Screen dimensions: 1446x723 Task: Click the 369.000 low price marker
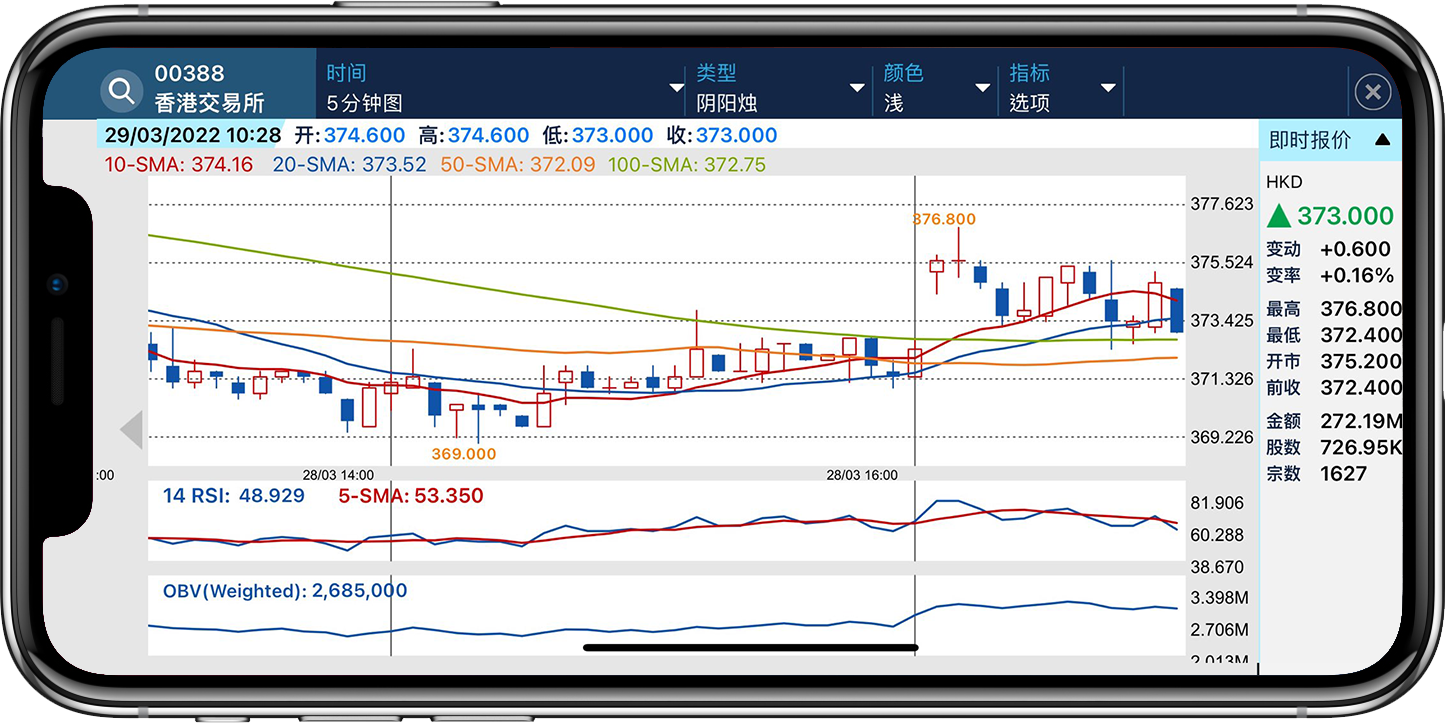pos(463,453)
